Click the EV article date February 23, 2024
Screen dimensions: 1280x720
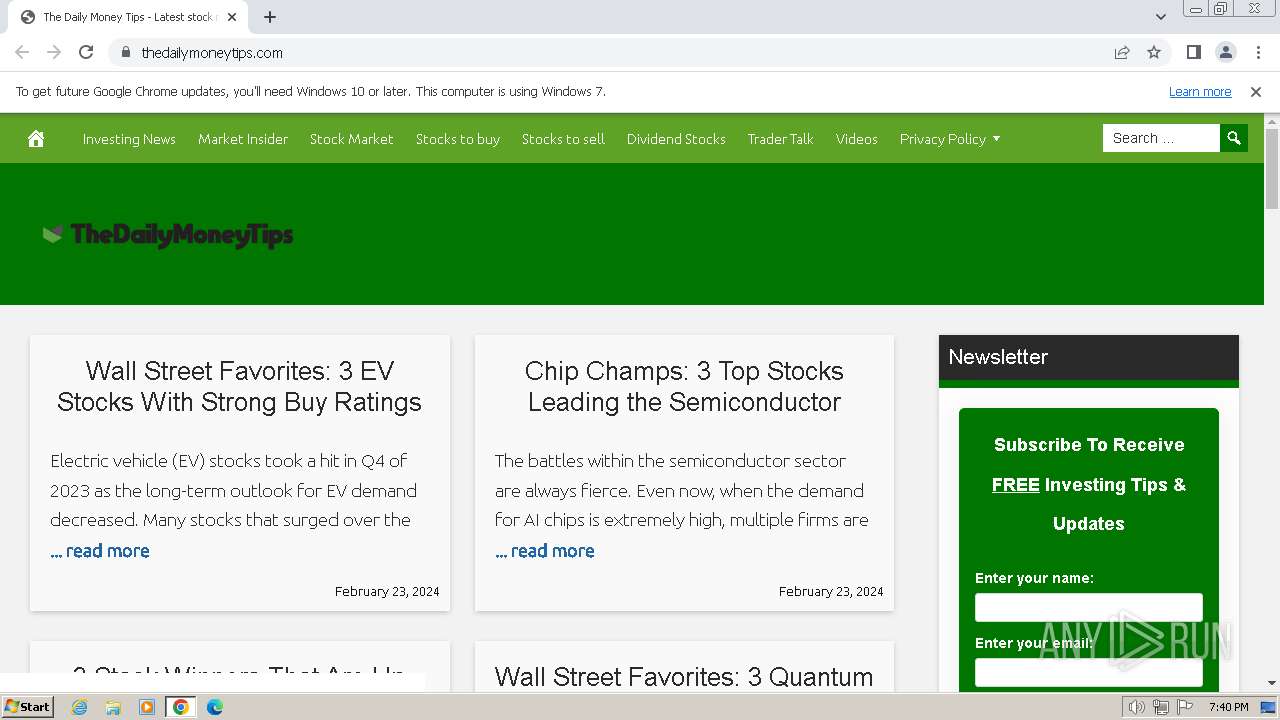(387, 592)
